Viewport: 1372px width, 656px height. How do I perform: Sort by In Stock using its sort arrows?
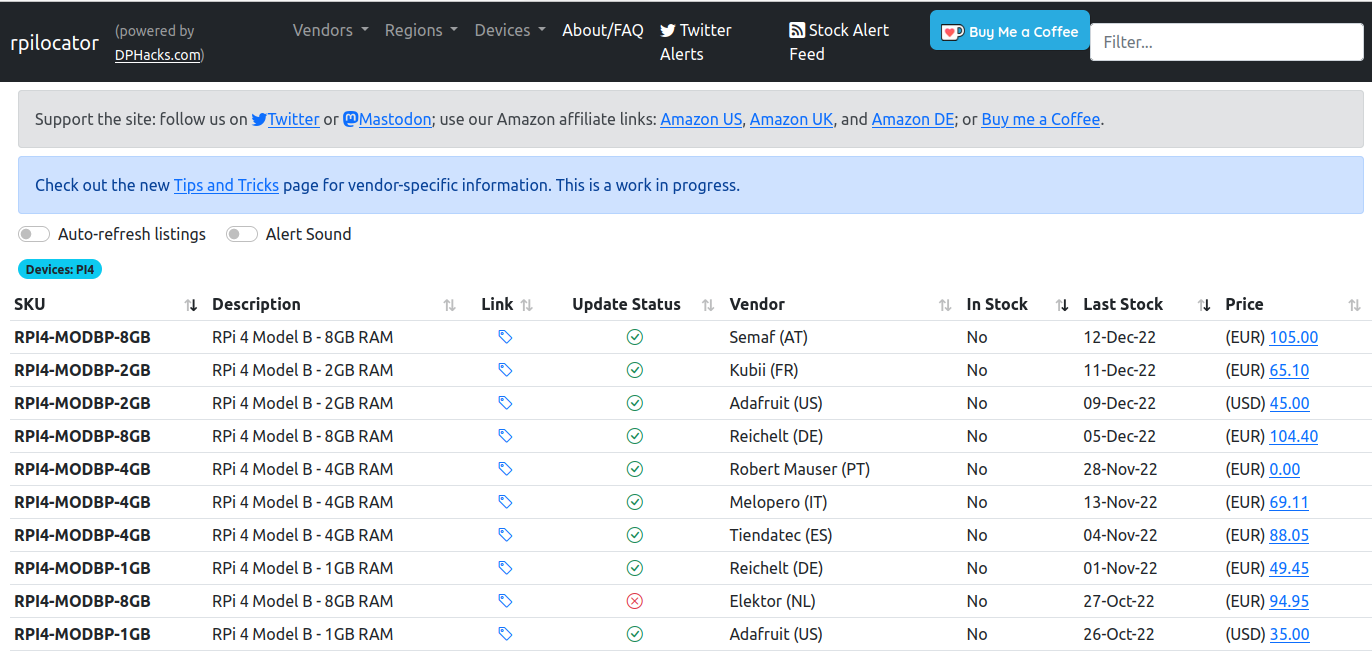pyautogui.click(x=1062, y=305)
